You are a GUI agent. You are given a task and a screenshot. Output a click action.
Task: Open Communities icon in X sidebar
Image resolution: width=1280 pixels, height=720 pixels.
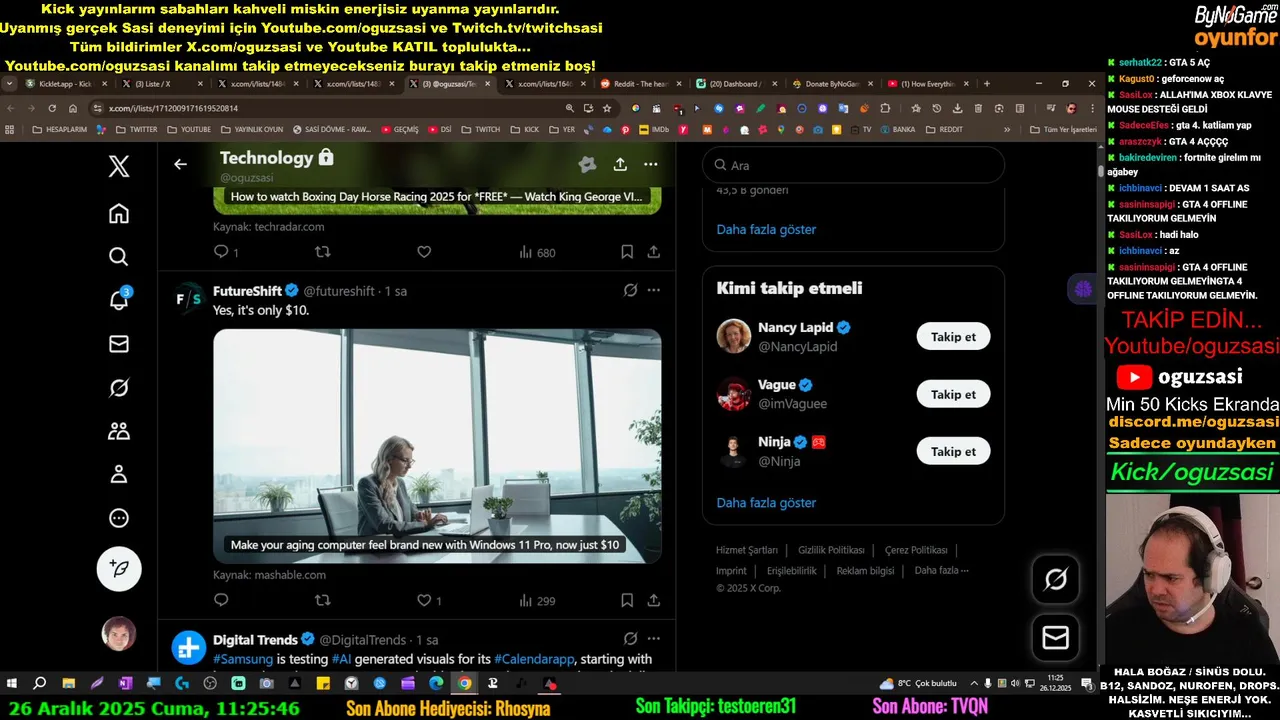point(118,431)
